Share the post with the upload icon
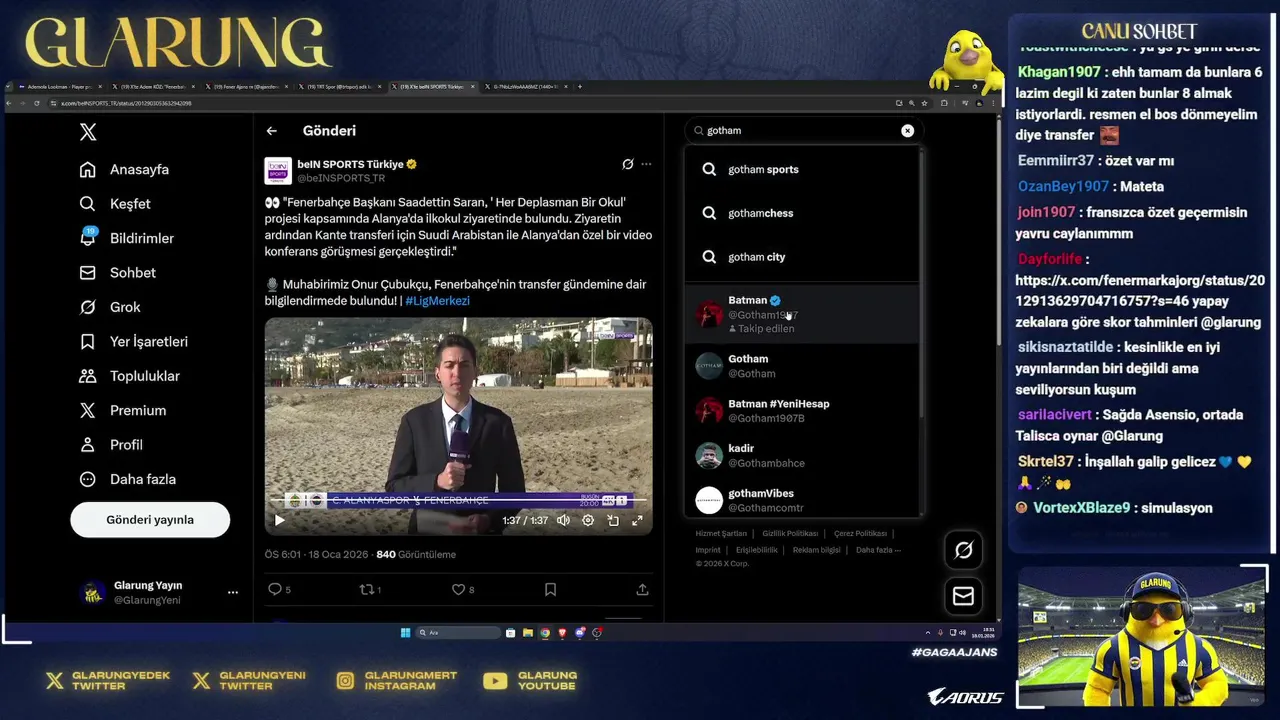Viewport: 1280px width, 720px height. 642,590
